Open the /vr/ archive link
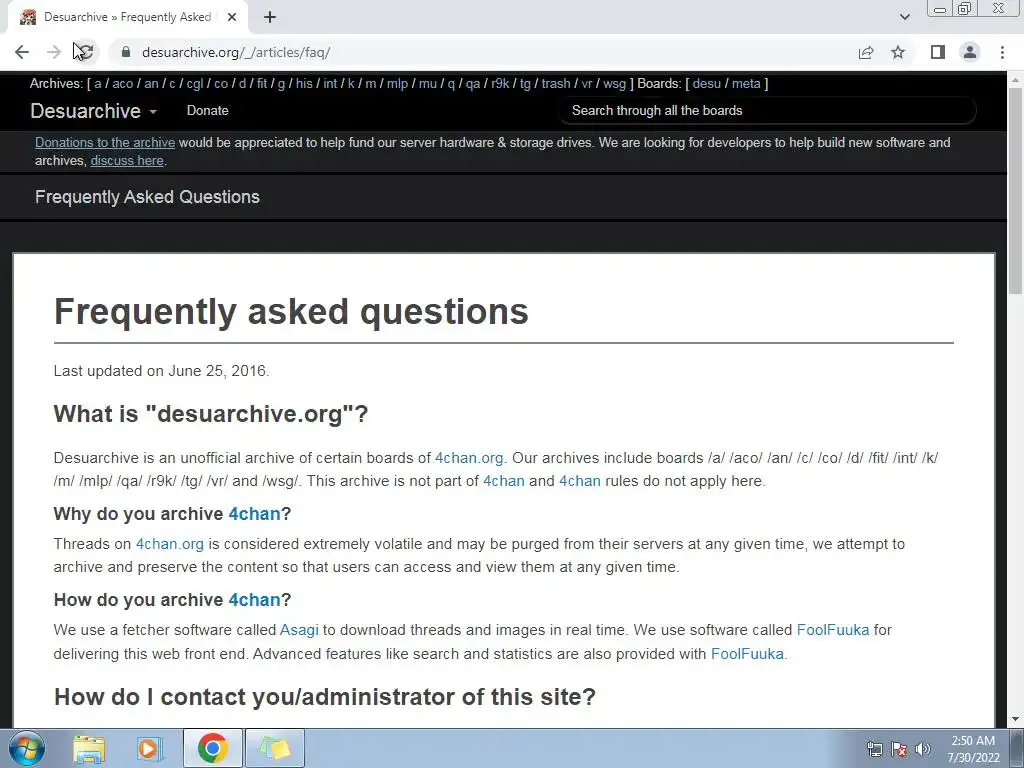The height and width of the screenshot is (768, 1024). tap(586, 84)
